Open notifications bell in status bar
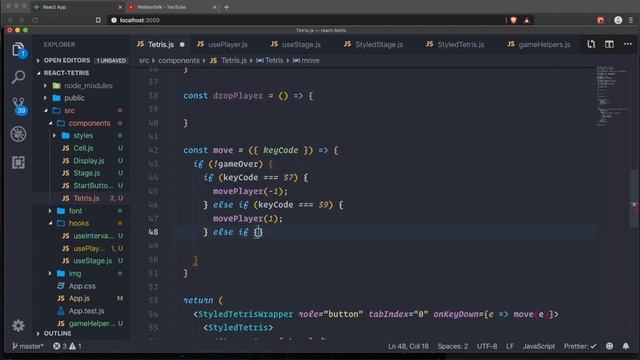This screenshot has width=640, height=360. point(626,346)
